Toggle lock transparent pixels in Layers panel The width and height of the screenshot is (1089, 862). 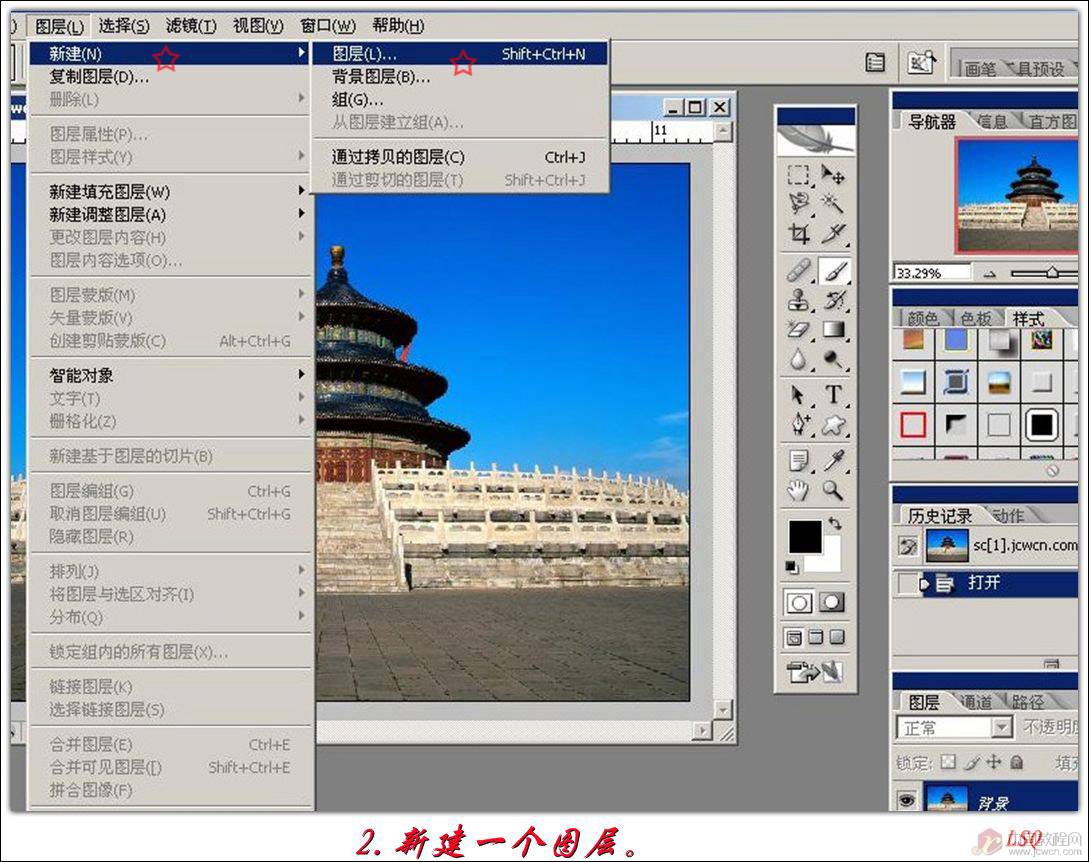(948, 762)
